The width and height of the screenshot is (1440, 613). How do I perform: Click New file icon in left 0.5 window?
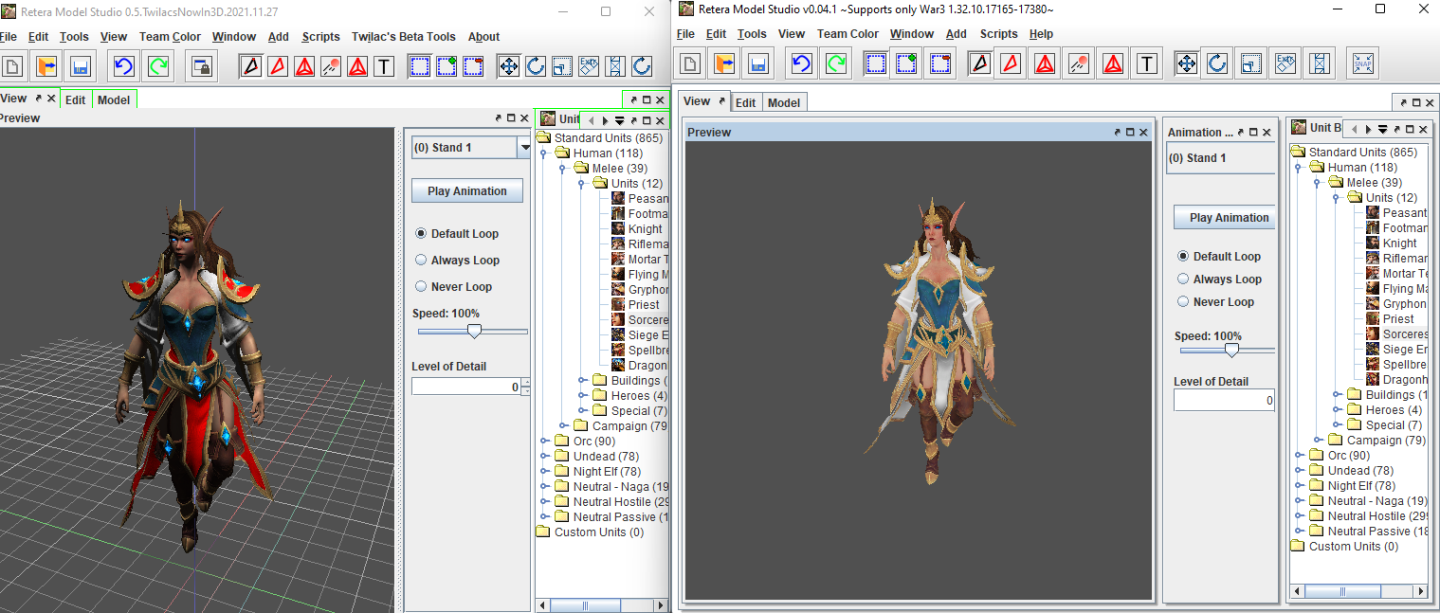[13, 67]
